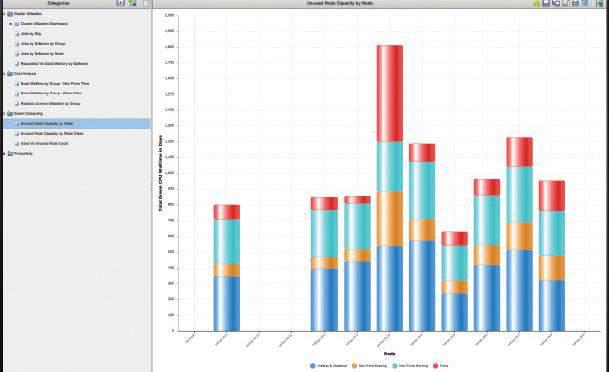The image size is (609, 372).
Task: Click the orange segment of the tallest bar
Action: coord(390,219)
